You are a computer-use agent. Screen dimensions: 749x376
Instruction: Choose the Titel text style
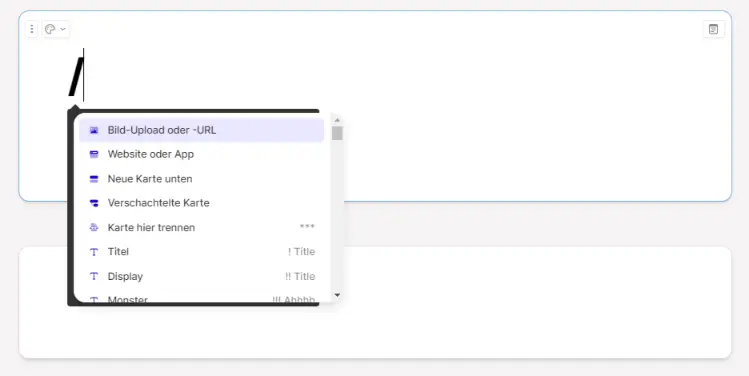click(202, 252)
